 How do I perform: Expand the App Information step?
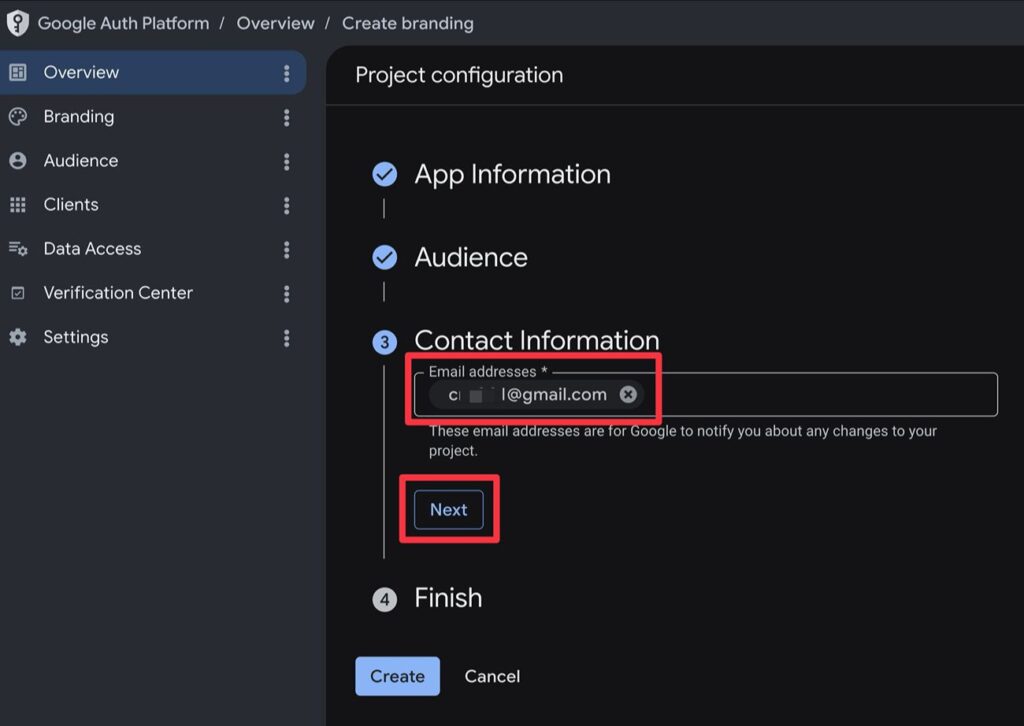click(x=513, y=174)
